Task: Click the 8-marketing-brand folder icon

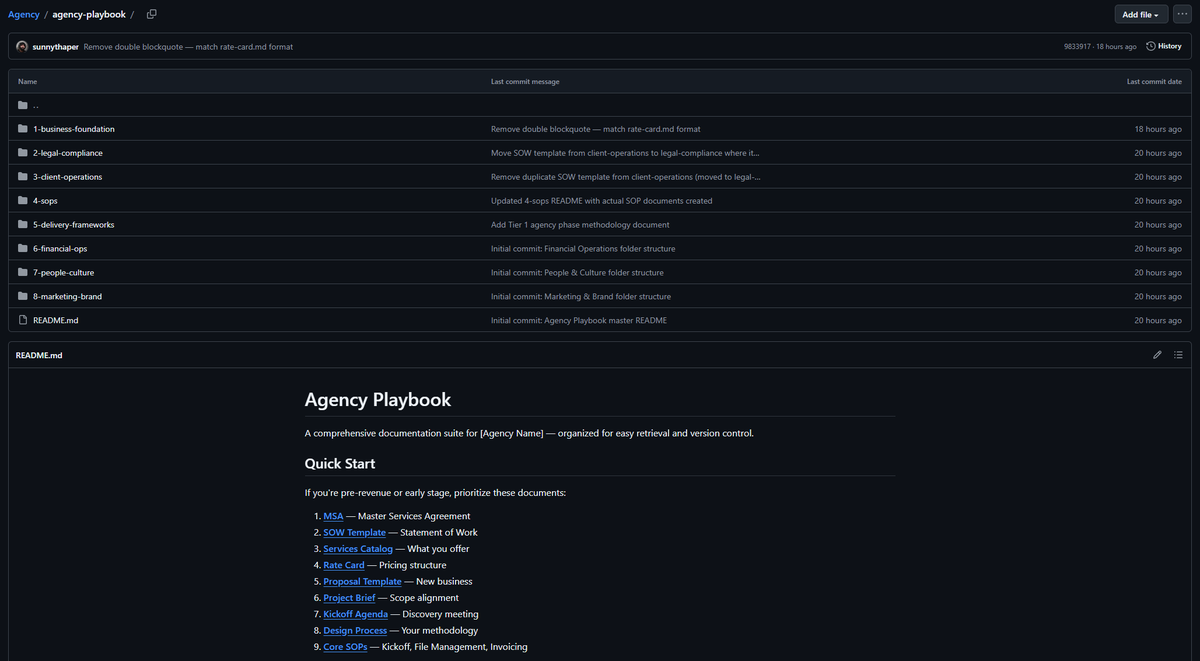Action: (x=23, y=297)
